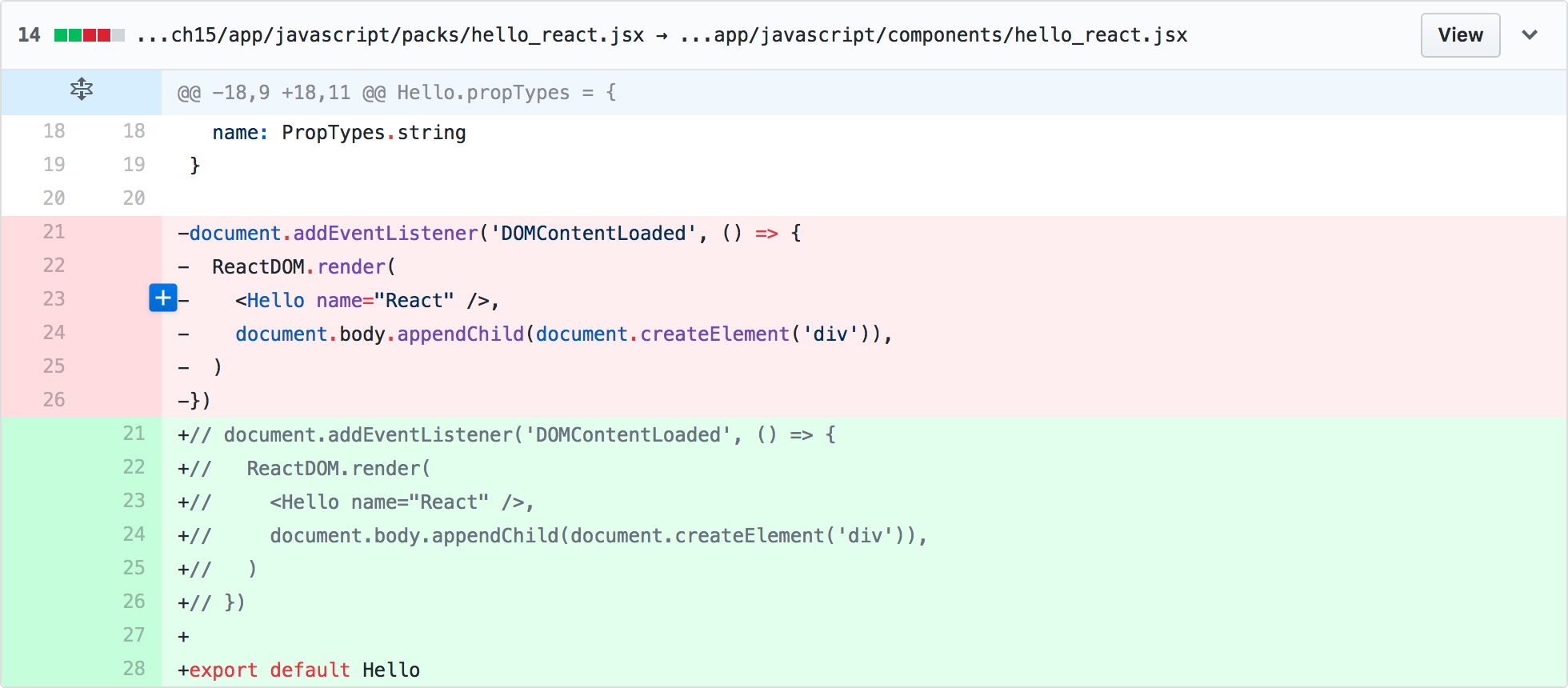Viewport: 1568px width, 688px height.
Task: Click old line number 18
Action: point(54,131)
